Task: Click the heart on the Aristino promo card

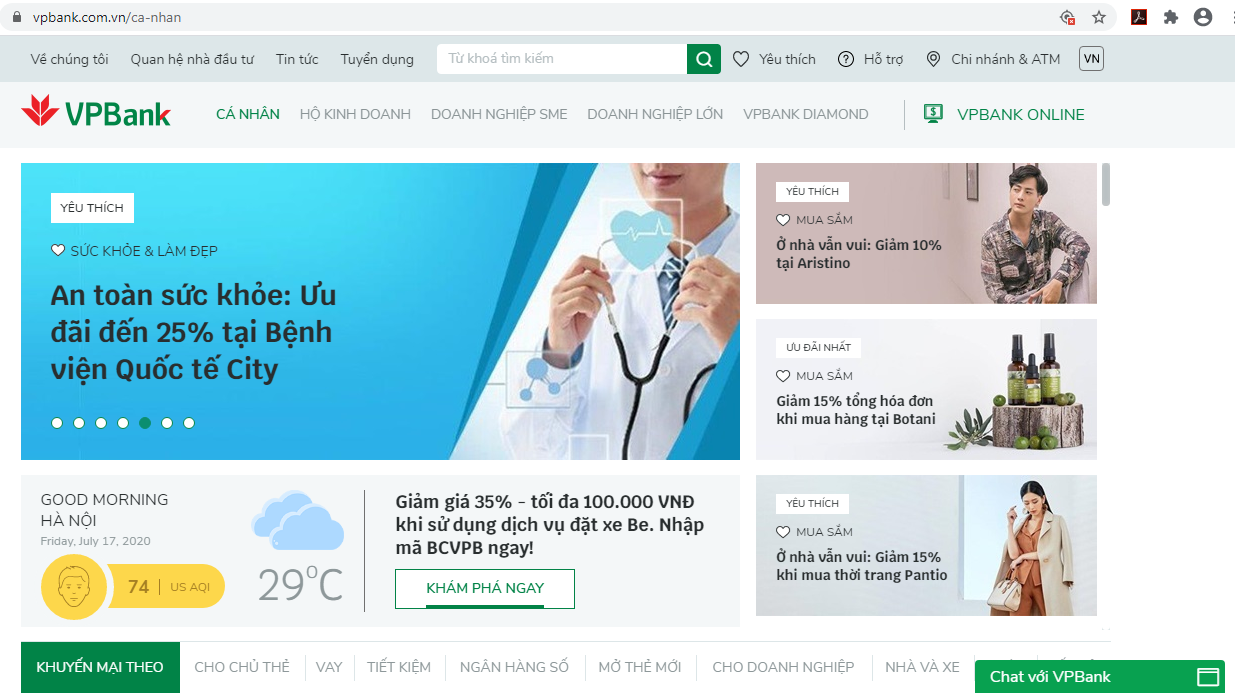Action: (784, 219)
